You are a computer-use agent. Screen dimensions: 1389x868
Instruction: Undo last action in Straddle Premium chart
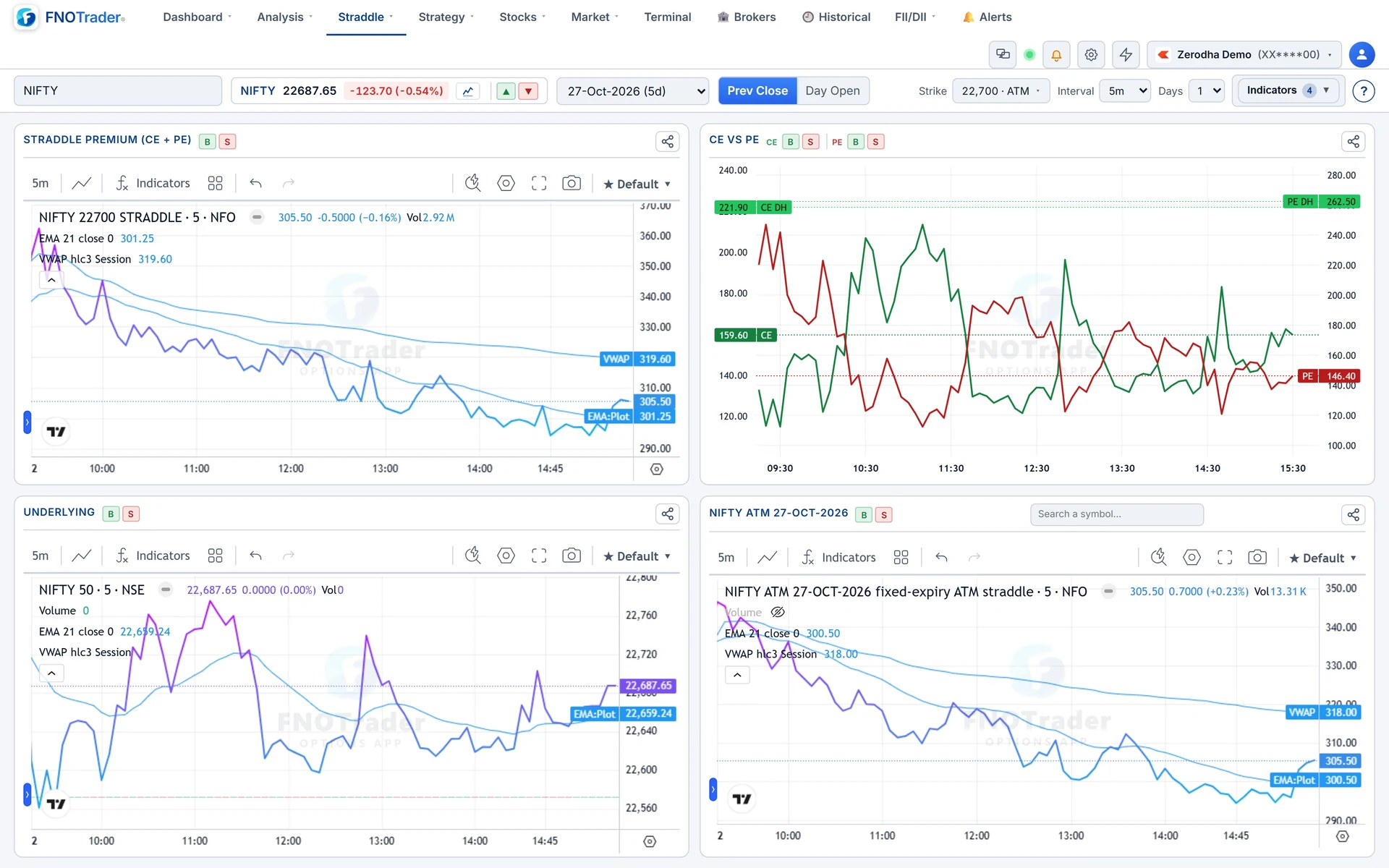pyautogui.click(x=255, y=183)
